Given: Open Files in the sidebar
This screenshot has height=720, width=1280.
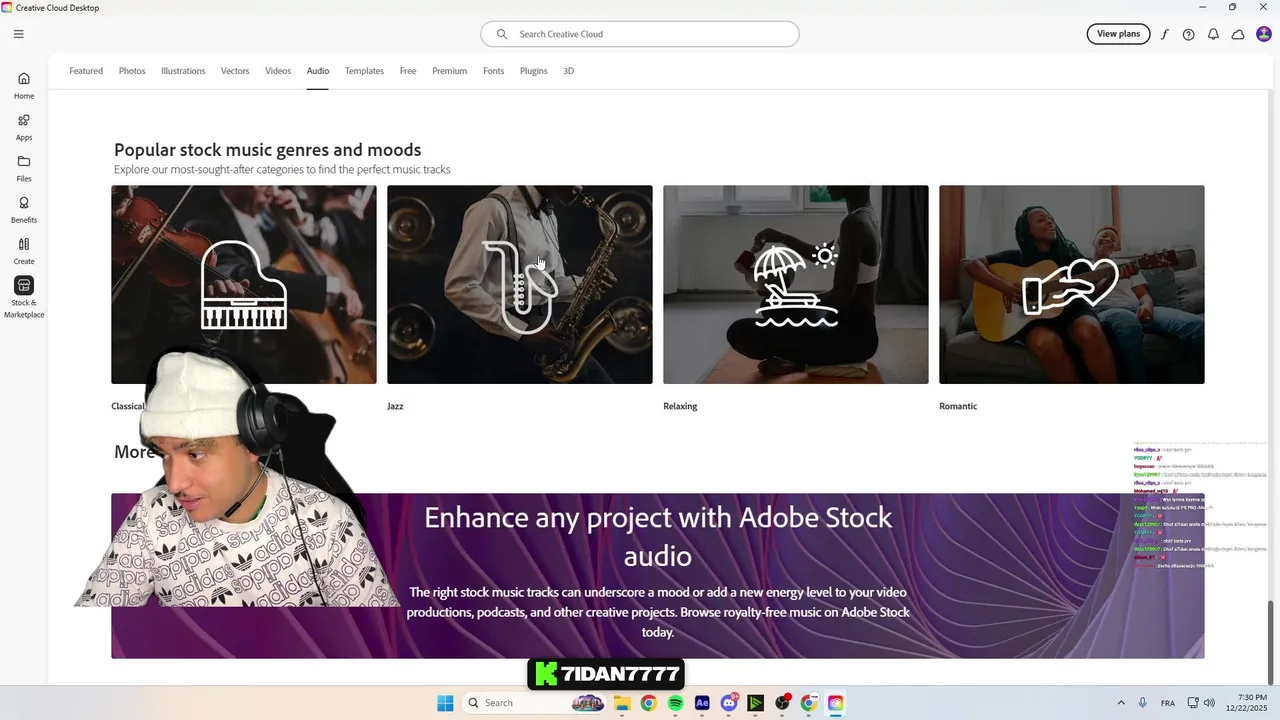Looking at the screenshot, I should coord(24,168).
